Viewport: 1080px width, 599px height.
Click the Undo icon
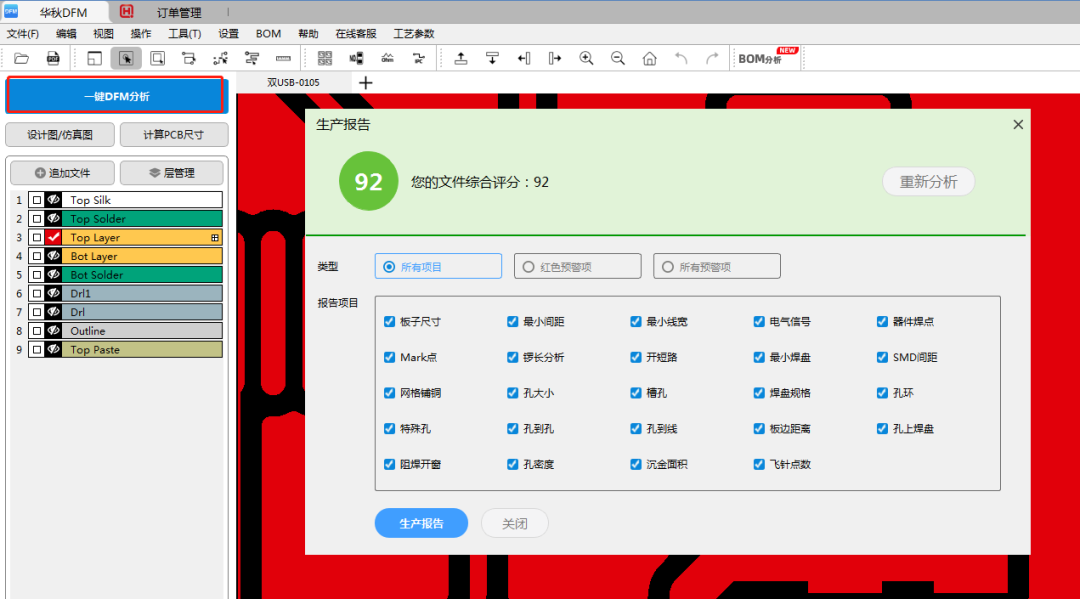coord(681,58)
